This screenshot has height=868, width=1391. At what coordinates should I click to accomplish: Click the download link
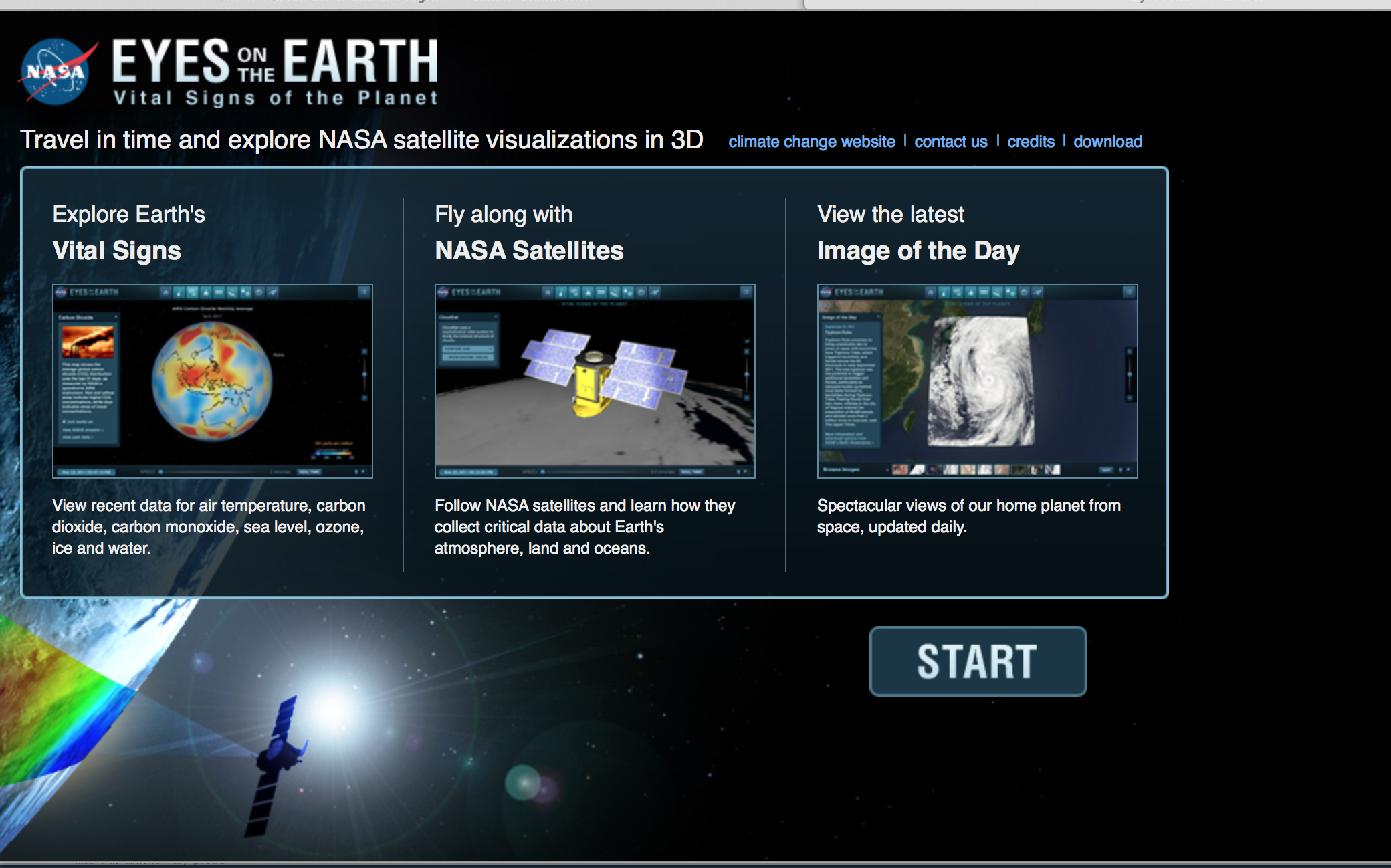[1107, 142]
